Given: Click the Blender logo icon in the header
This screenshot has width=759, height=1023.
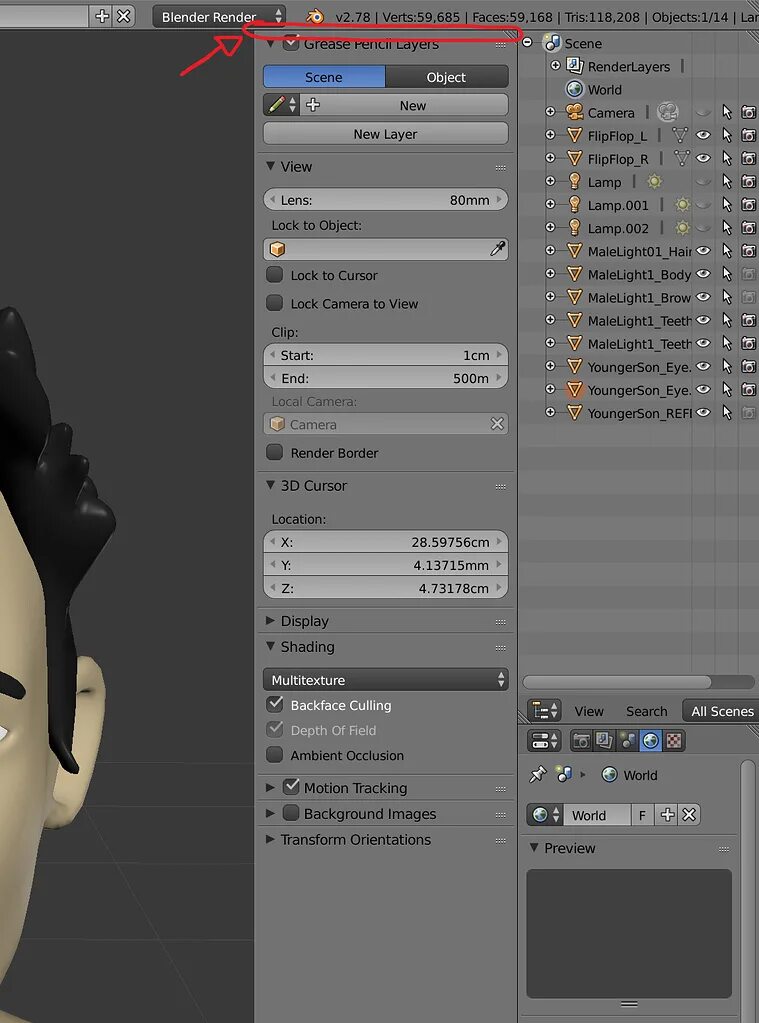Looking at the screenshot, I should 315,16.
